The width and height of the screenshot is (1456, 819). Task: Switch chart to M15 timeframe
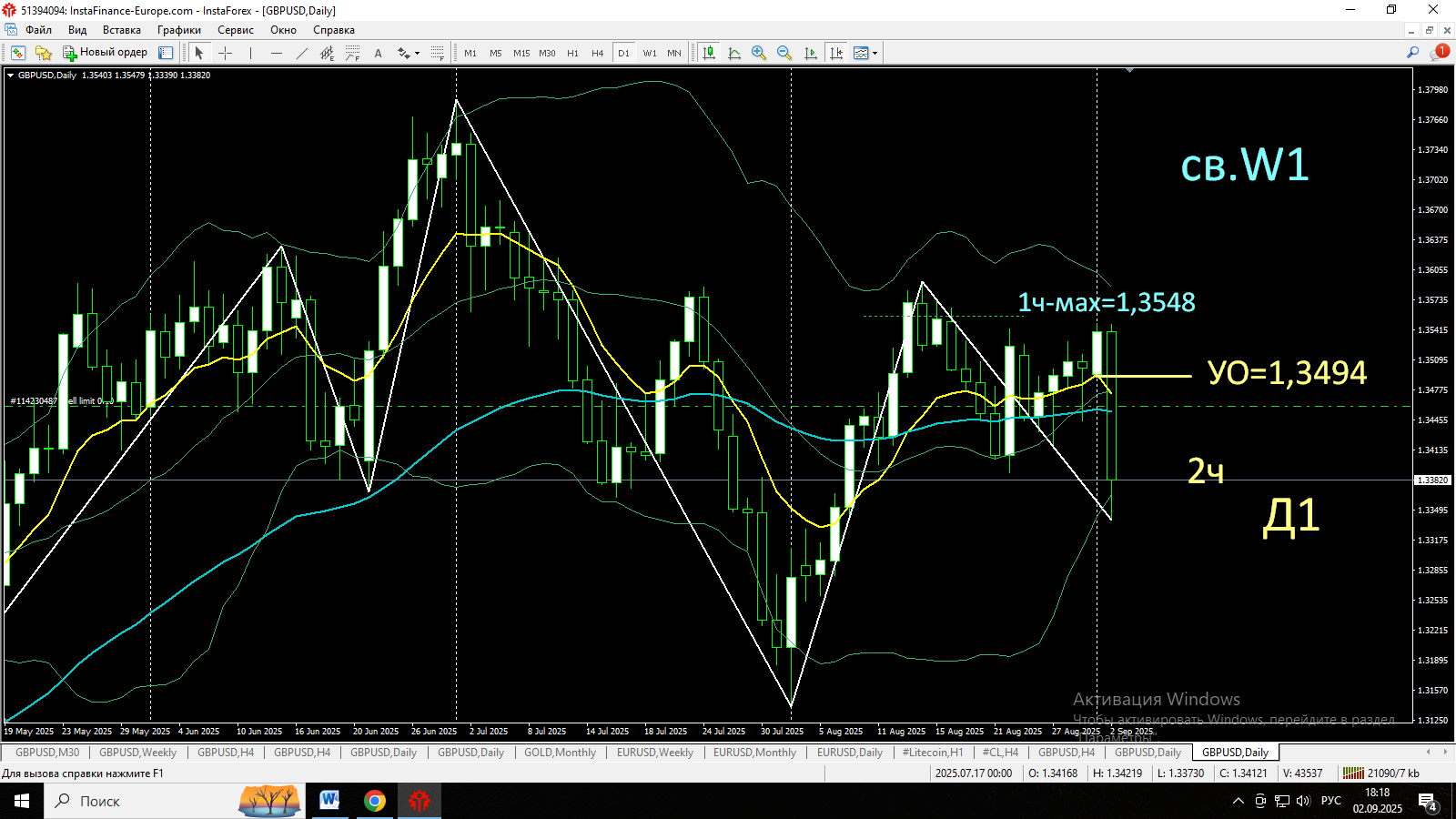tap(521, 53)
